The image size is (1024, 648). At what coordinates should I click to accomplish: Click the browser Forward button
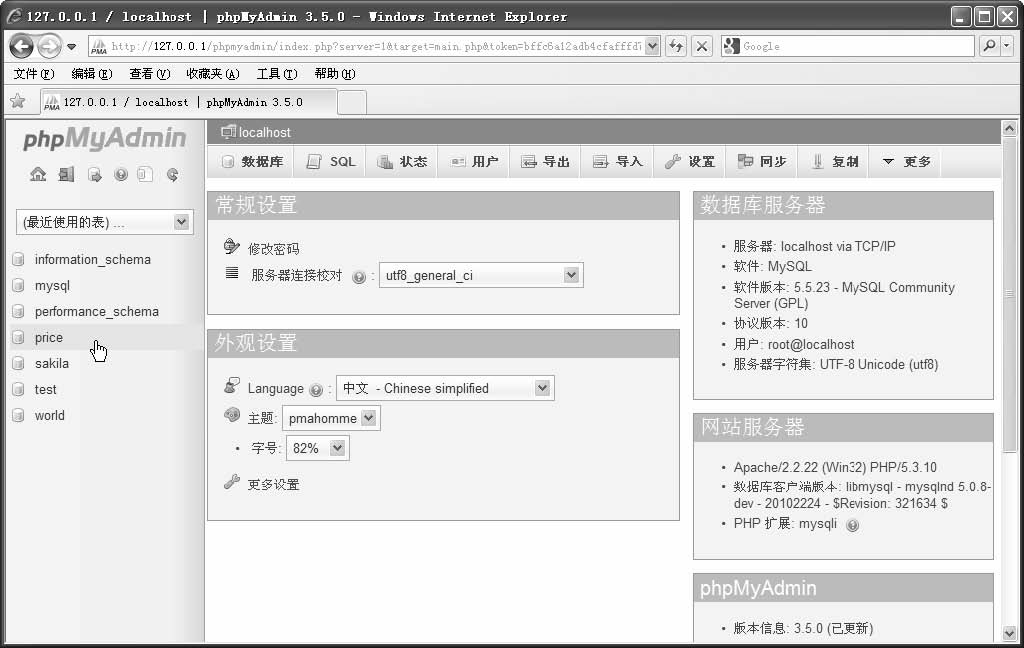pos(50,46)
